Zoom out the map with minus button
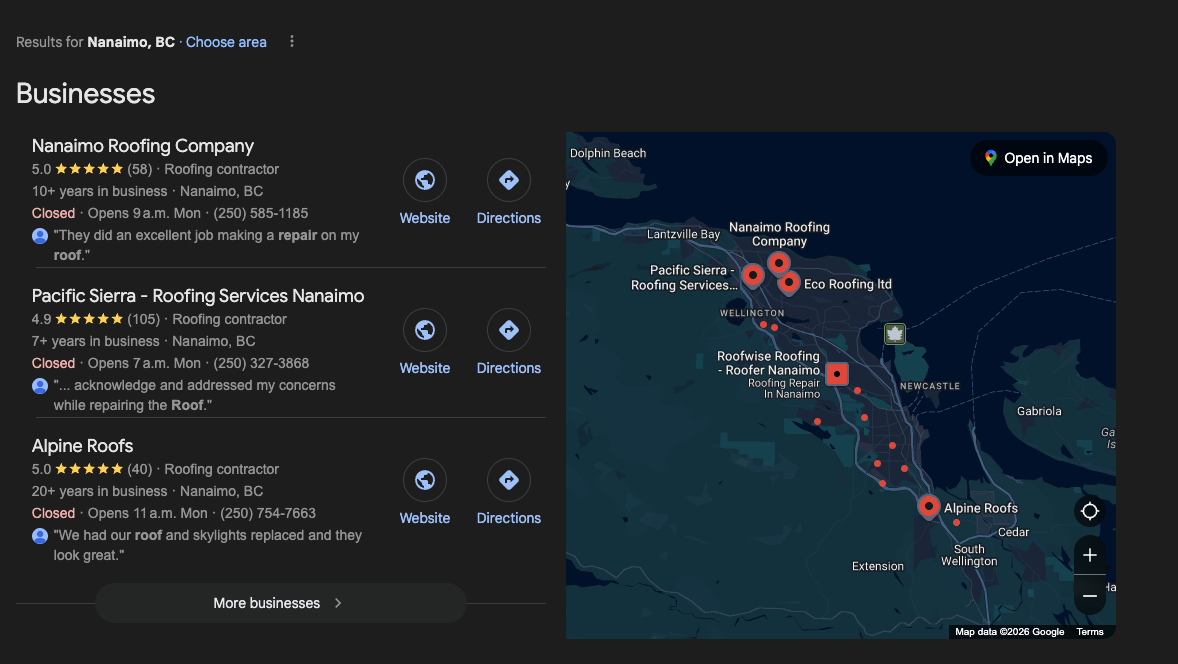 coord(1089,596)
